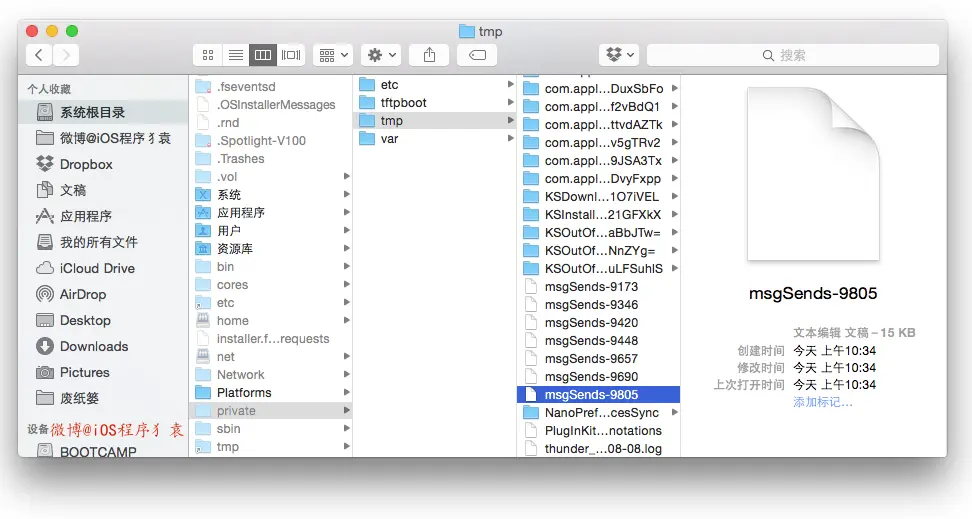Click the msgSends-9805 preview thumbnail
Viewport: 972px width, 519px height.
tap(813, 174)
